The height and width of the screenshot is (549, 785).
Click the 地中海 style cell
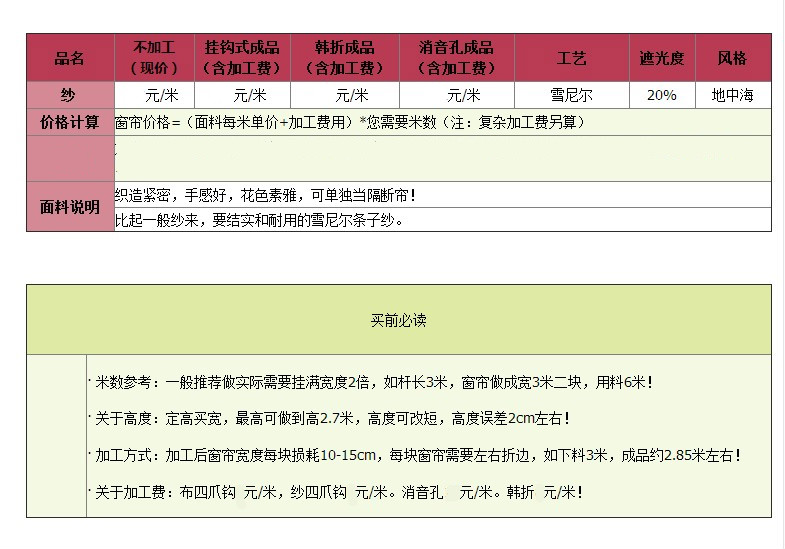click(x=733, y=95)
